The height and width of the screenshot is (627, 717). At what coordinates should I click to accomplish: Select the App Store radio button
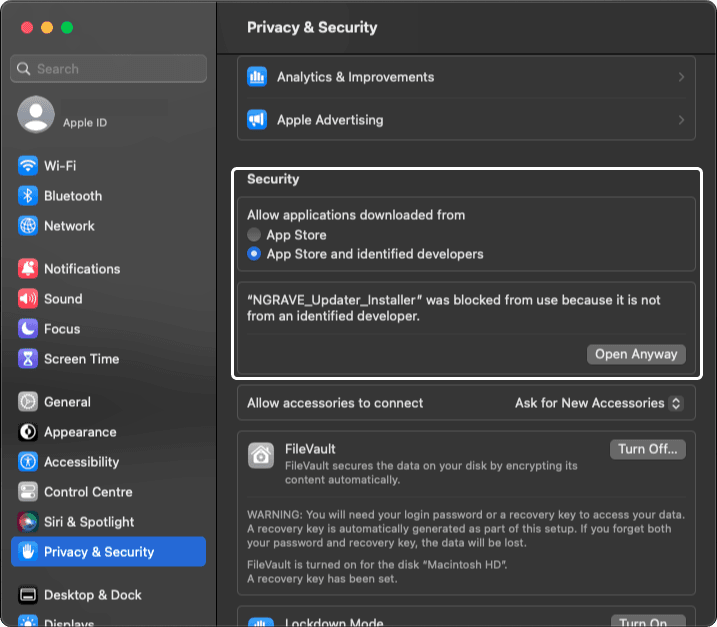pyautogui.click(x=254, y=235)
